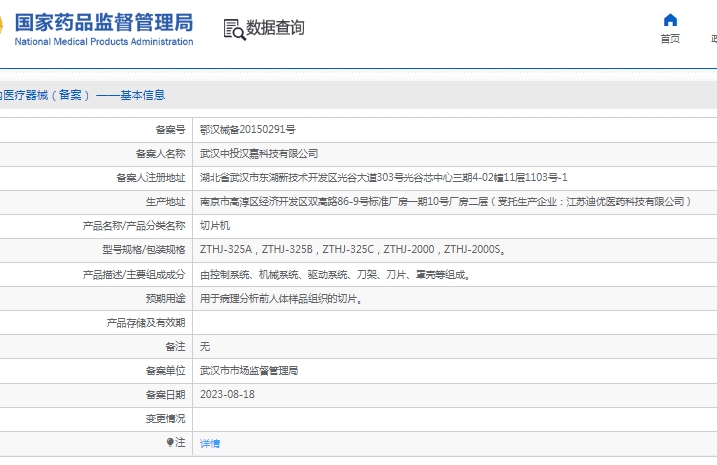717x465 pixels.
Task: Open the 数据查询 search icon
Action: pos(235,30)
